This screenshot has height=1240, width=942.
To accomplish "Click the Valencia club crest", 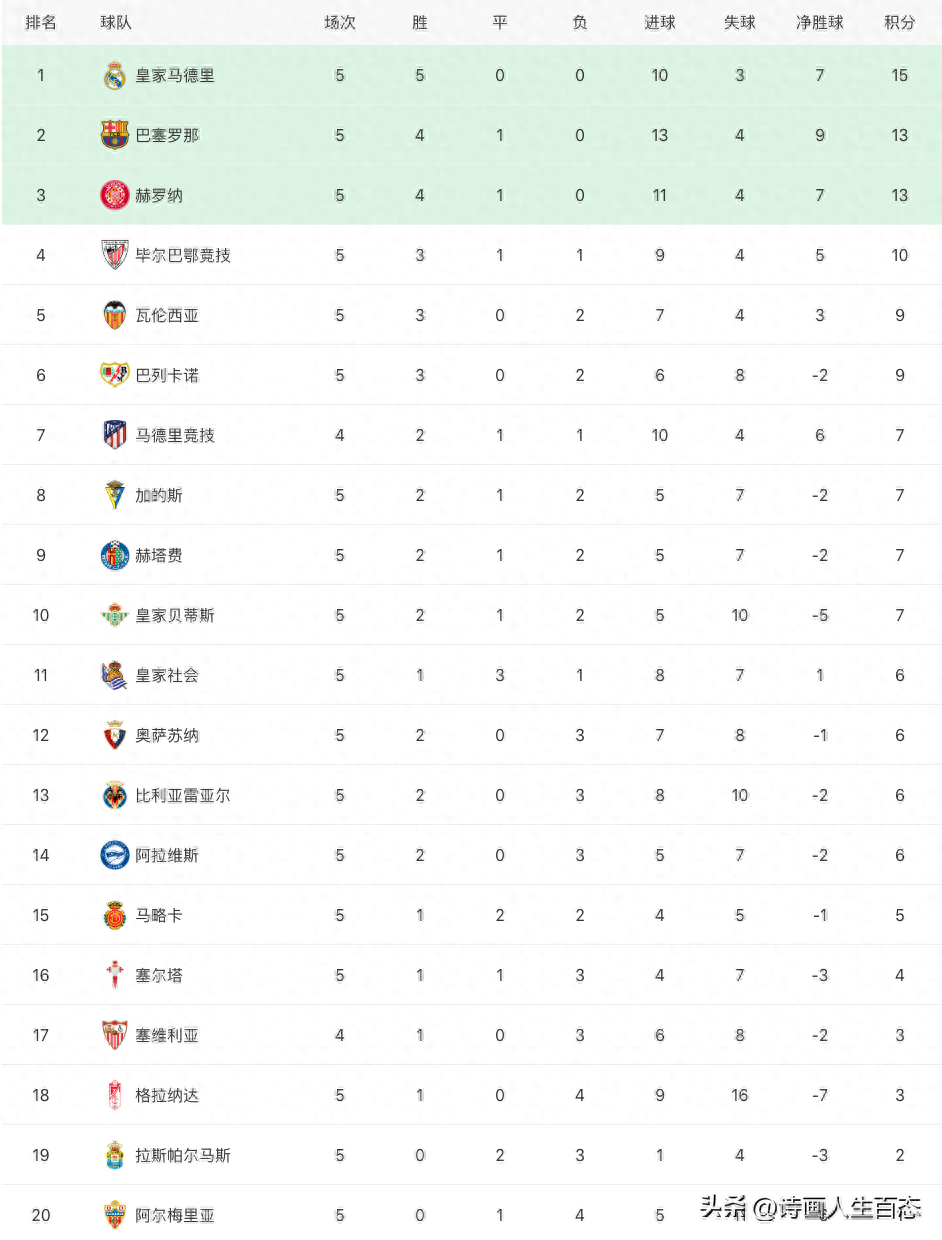I will coord(115,315).
